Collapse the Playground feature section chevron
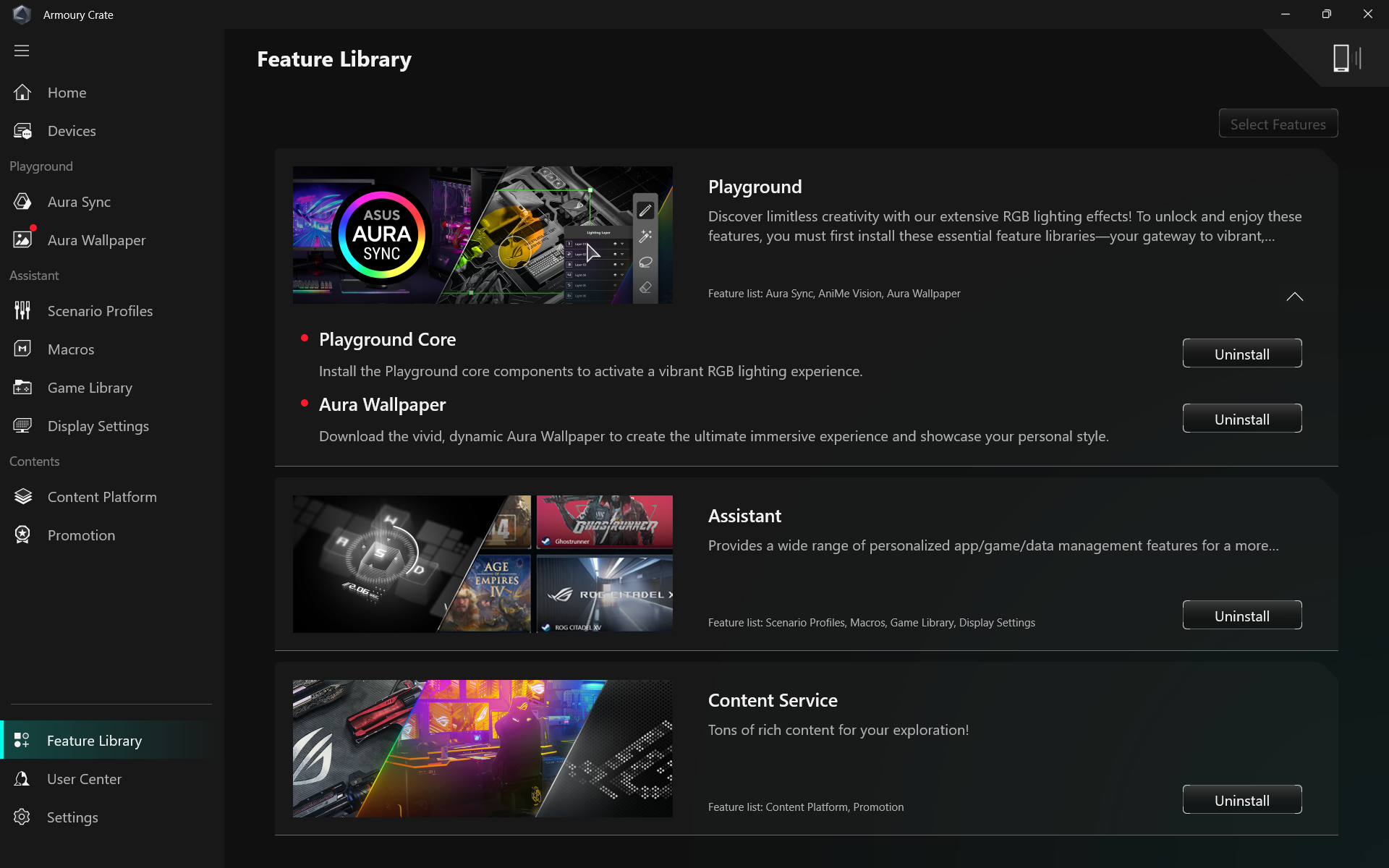The height and width of the screenshot is (868, 1389). (1294, 297)
